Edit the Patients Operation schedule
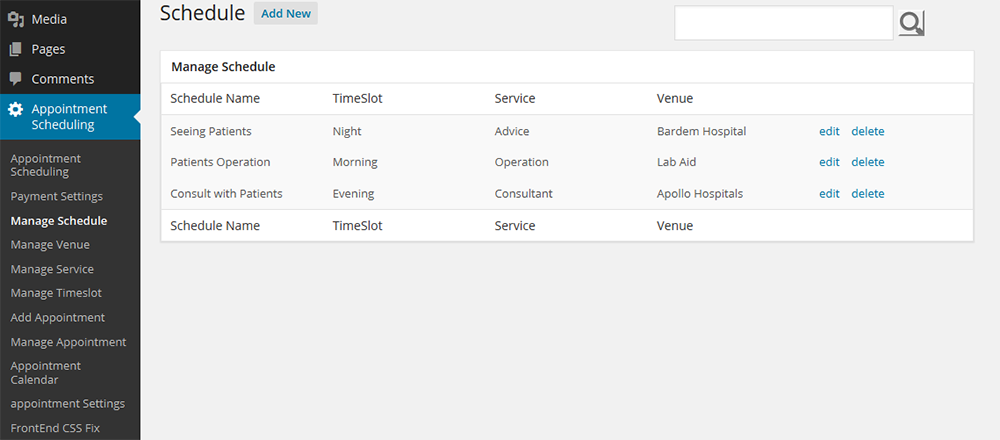The height and width of the screenshot is (440, 1000). click(829, 162)
